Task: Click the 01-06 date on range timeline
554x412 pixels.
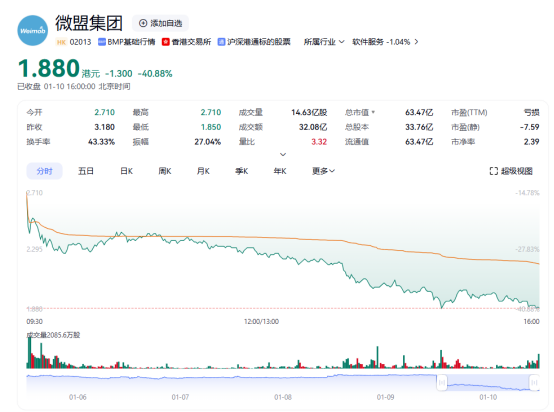Action: (x=78, y=397)
